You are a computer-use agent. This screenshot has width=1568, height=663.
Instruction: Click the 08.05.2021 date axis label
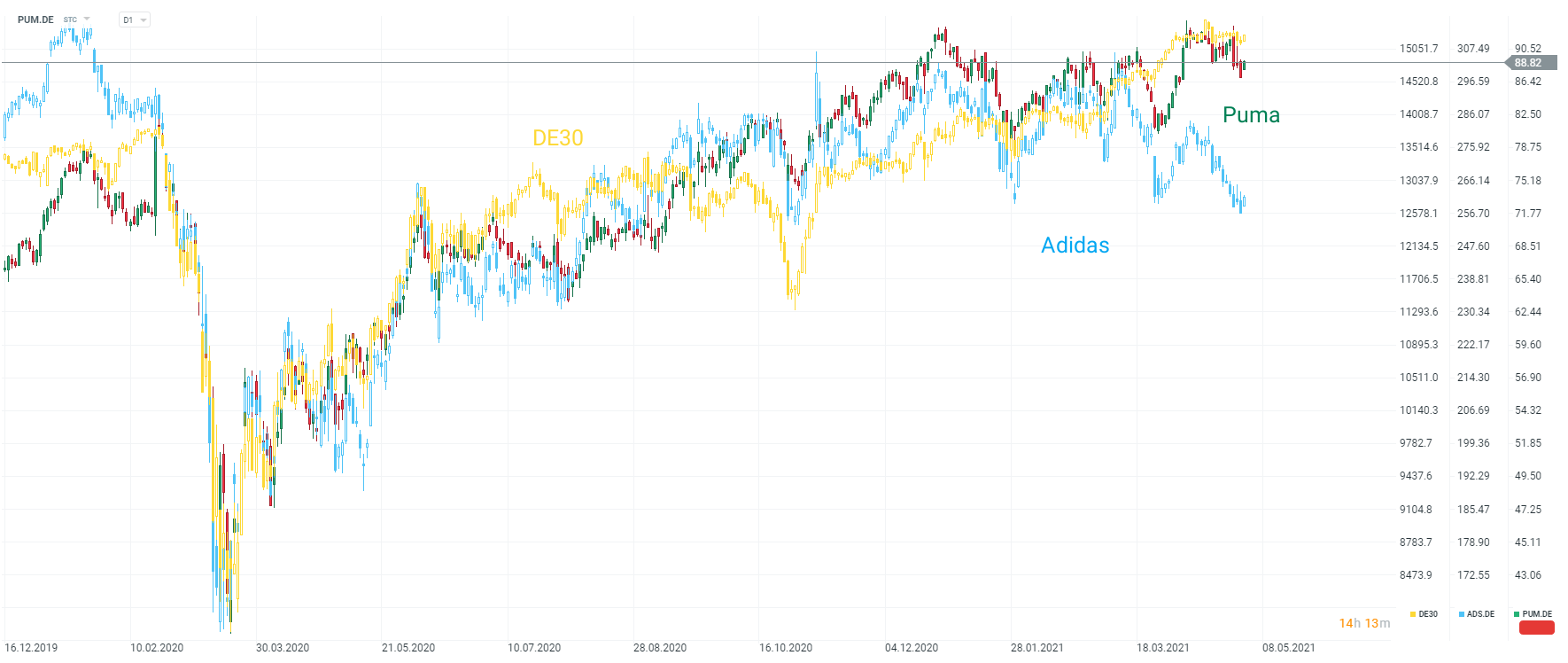coord(1289,648)
